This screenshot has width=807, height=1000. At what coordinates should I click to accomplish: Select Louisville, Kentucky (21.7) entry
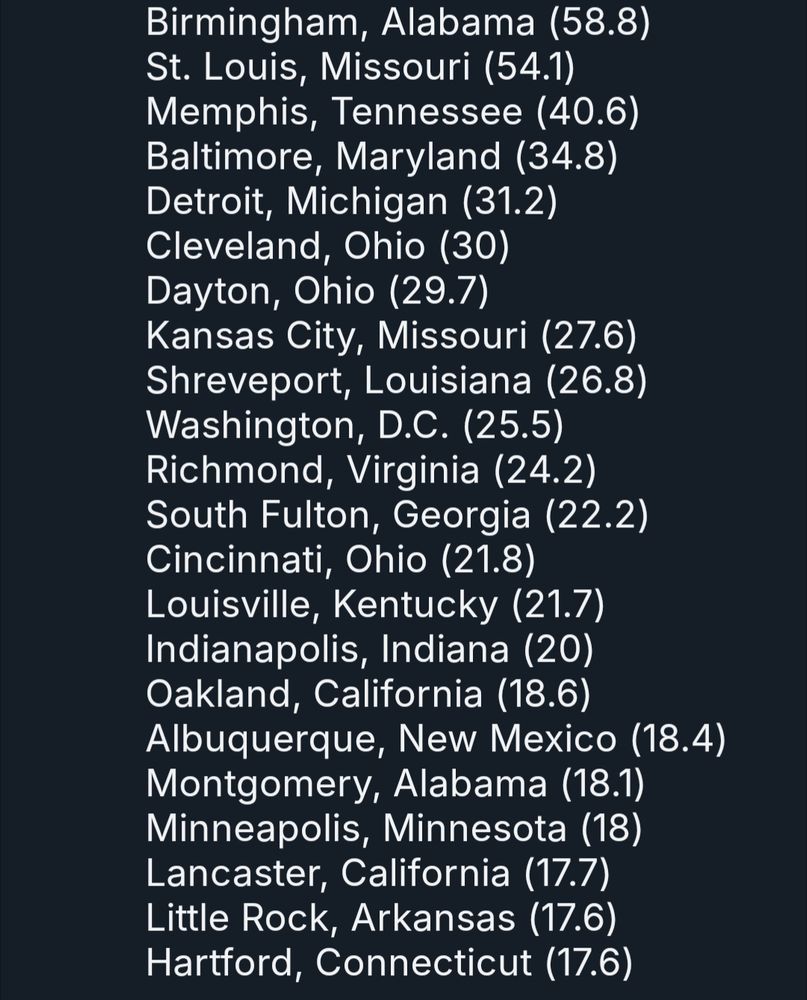375,605
